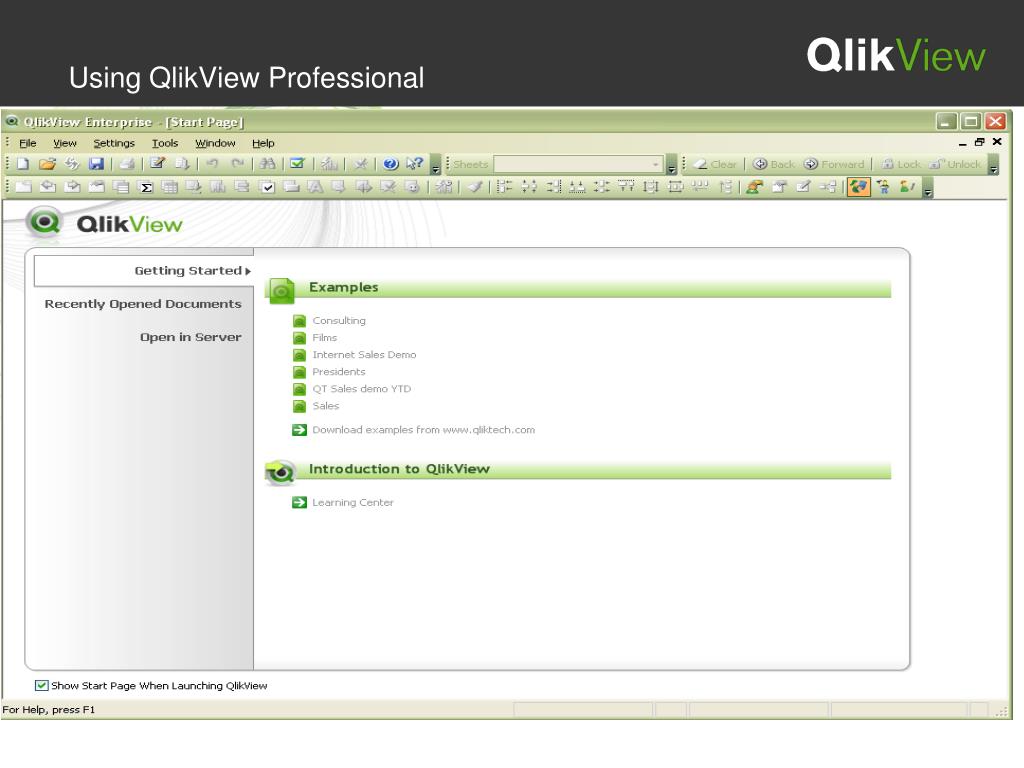This screenshot has height=768, width=1024.
Task: Open the Presidents example document
Action: tap(338, 372)
